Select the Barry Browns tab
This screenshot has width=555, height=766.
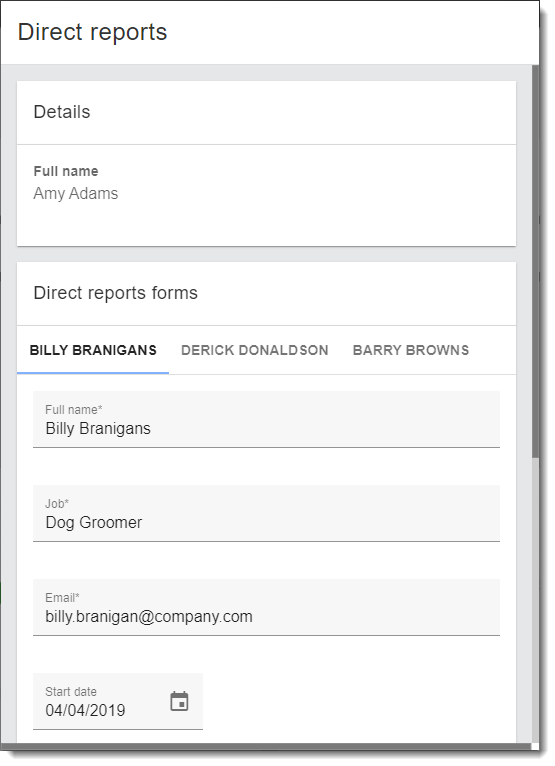(411, 350)
